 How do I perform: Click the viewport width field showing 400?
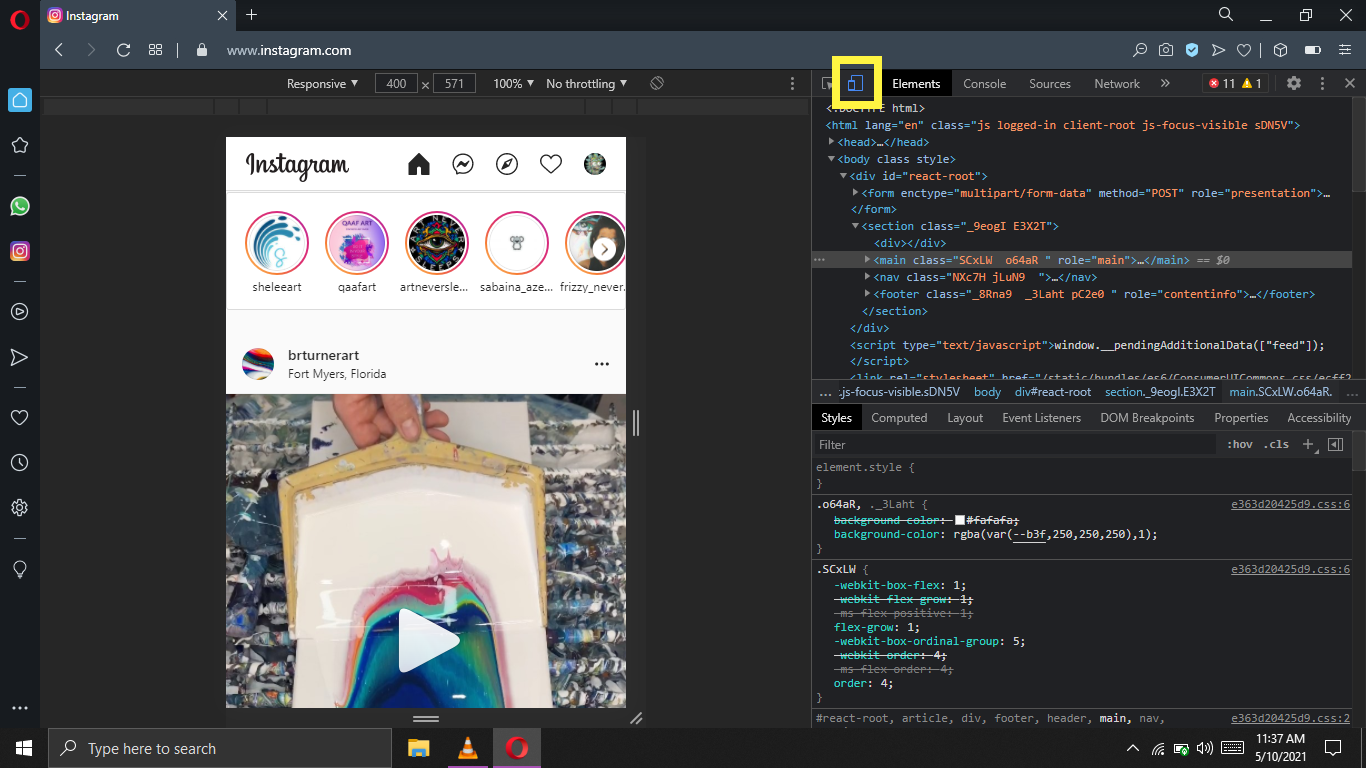click(396, 84)
